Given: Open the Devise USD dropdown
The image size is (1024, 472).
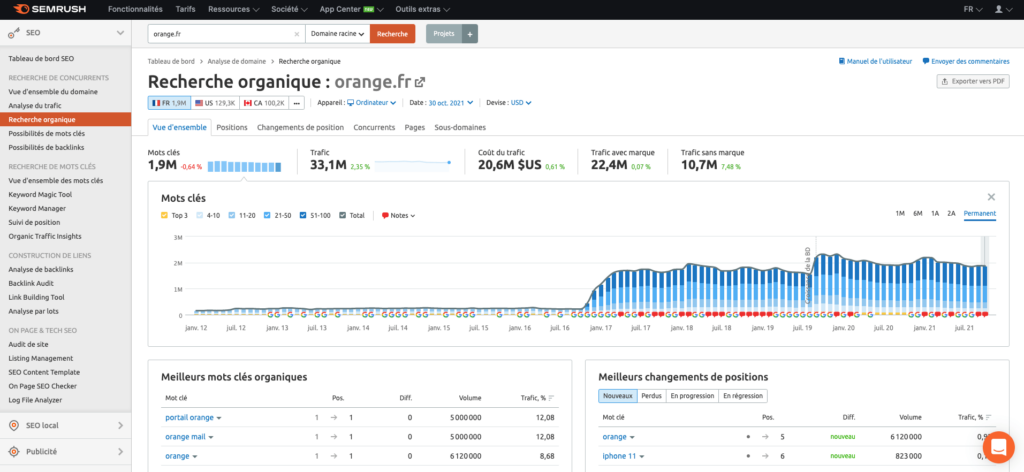Looking at the screenshot, I should click(x=521, y=102).
